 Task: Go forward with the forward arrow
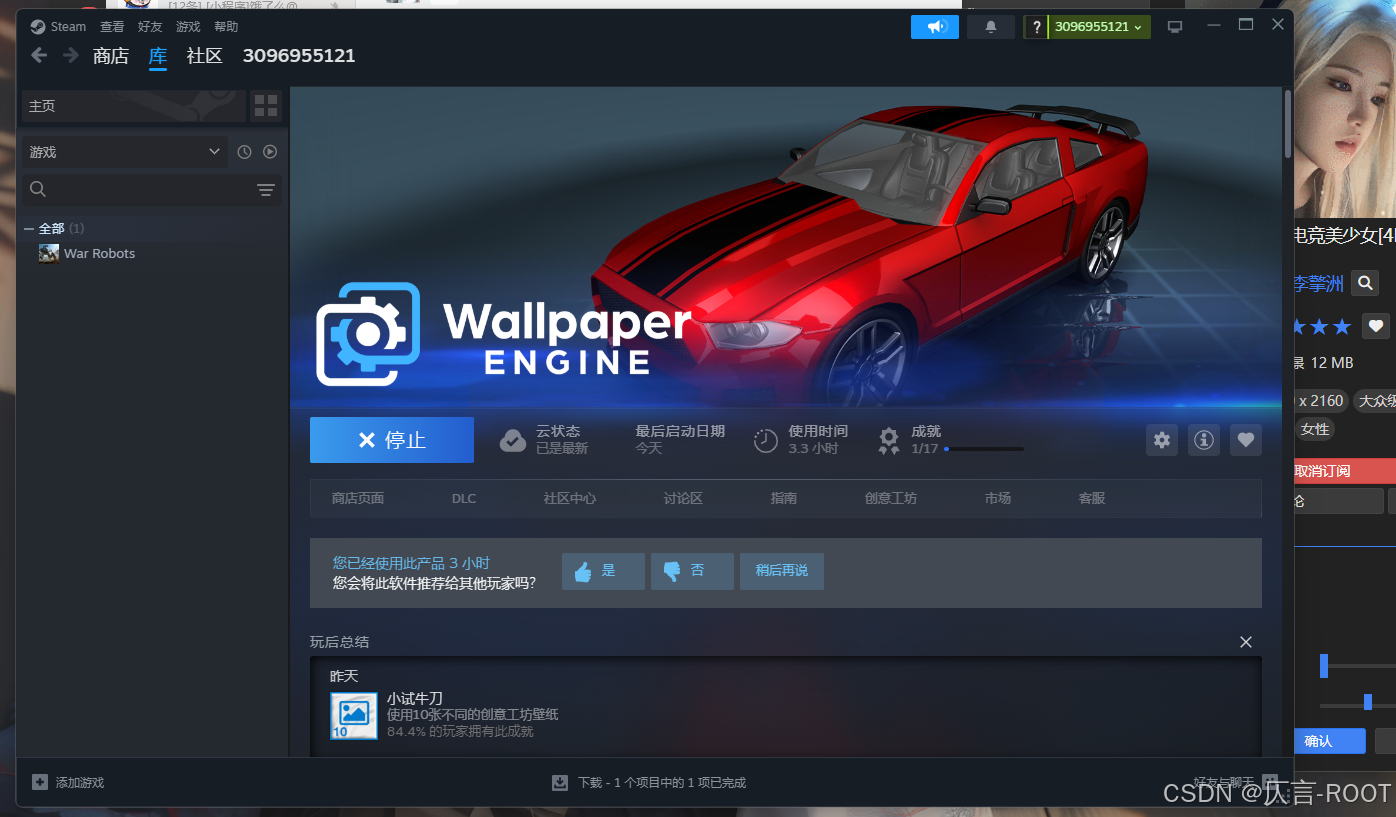coord(71,55)
